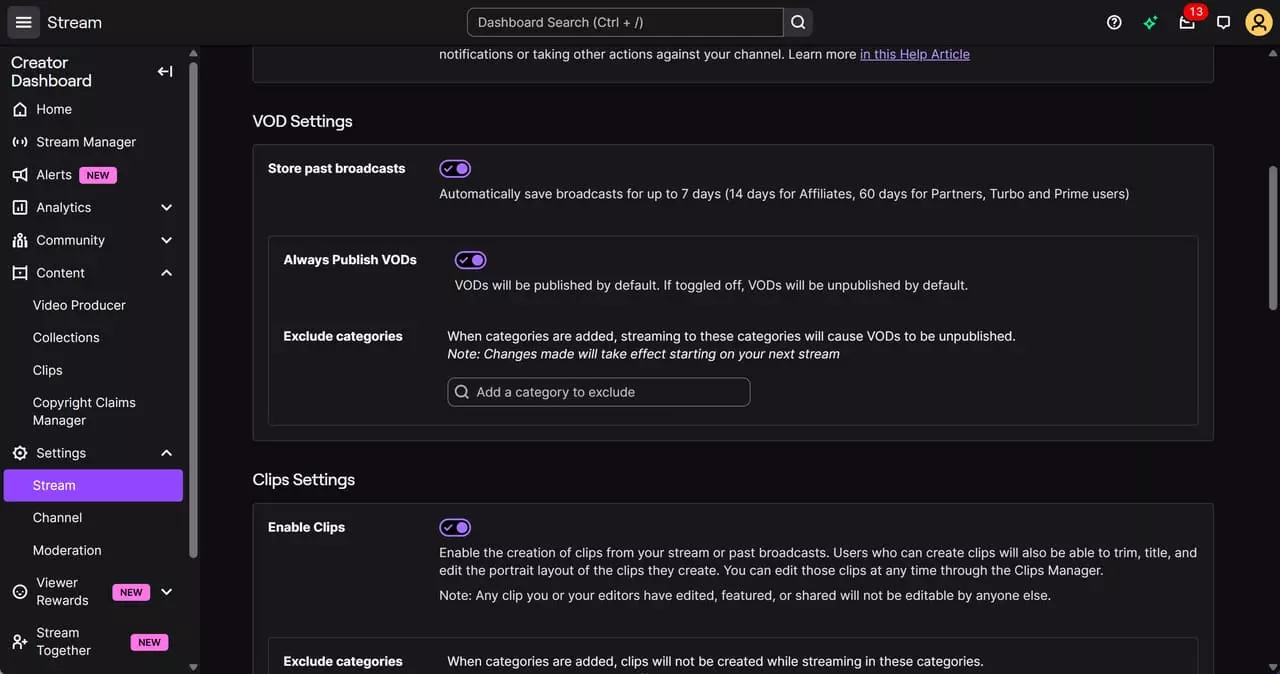
Task: Click the Analytics chart icon
Action: (20, 207)
